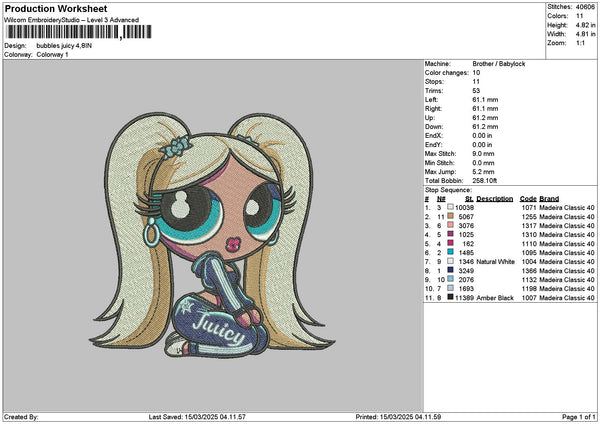Screen dimensions: 600x424
Task: Click the Max Stitch value 9.0 mm
Action: (483, 154)
